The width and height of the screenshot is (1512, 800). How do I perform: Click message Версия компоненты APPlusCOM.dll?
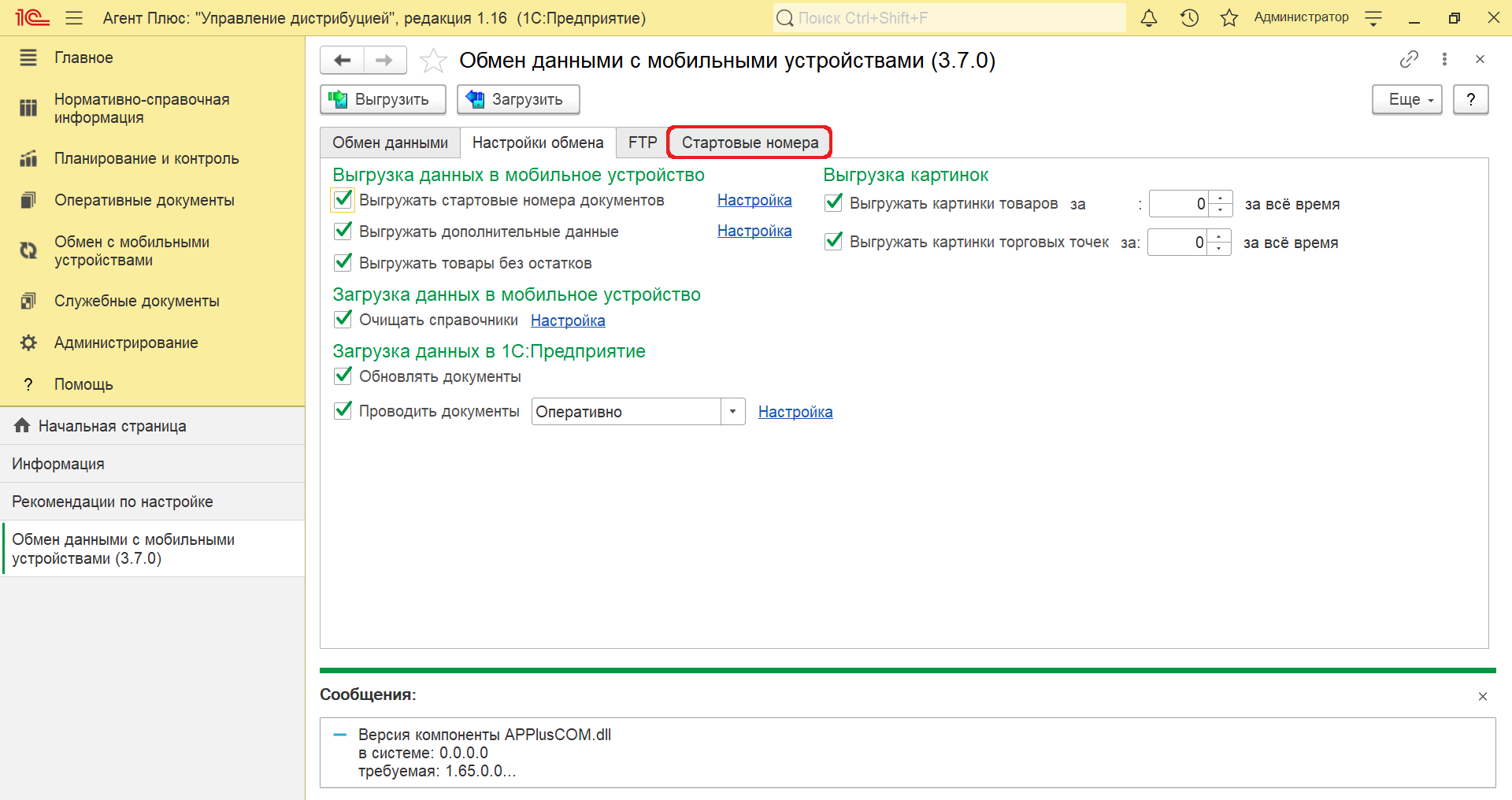[484, 735]
